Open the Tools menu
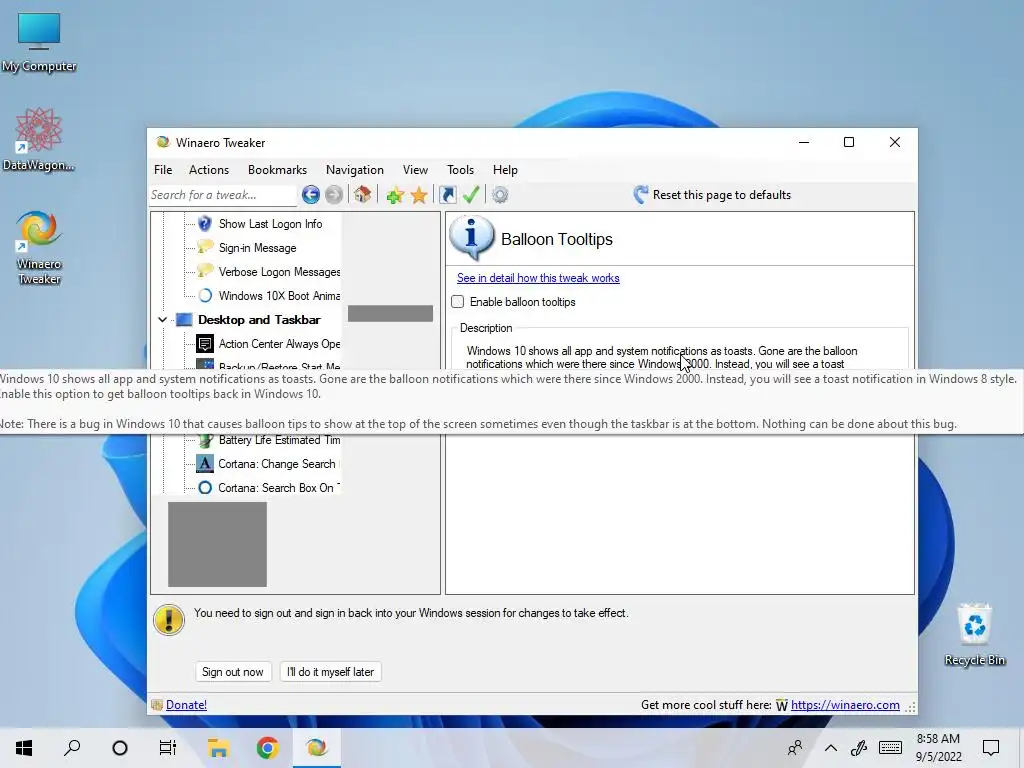Screen dimensions: 1024x768 tap(460, 170)
